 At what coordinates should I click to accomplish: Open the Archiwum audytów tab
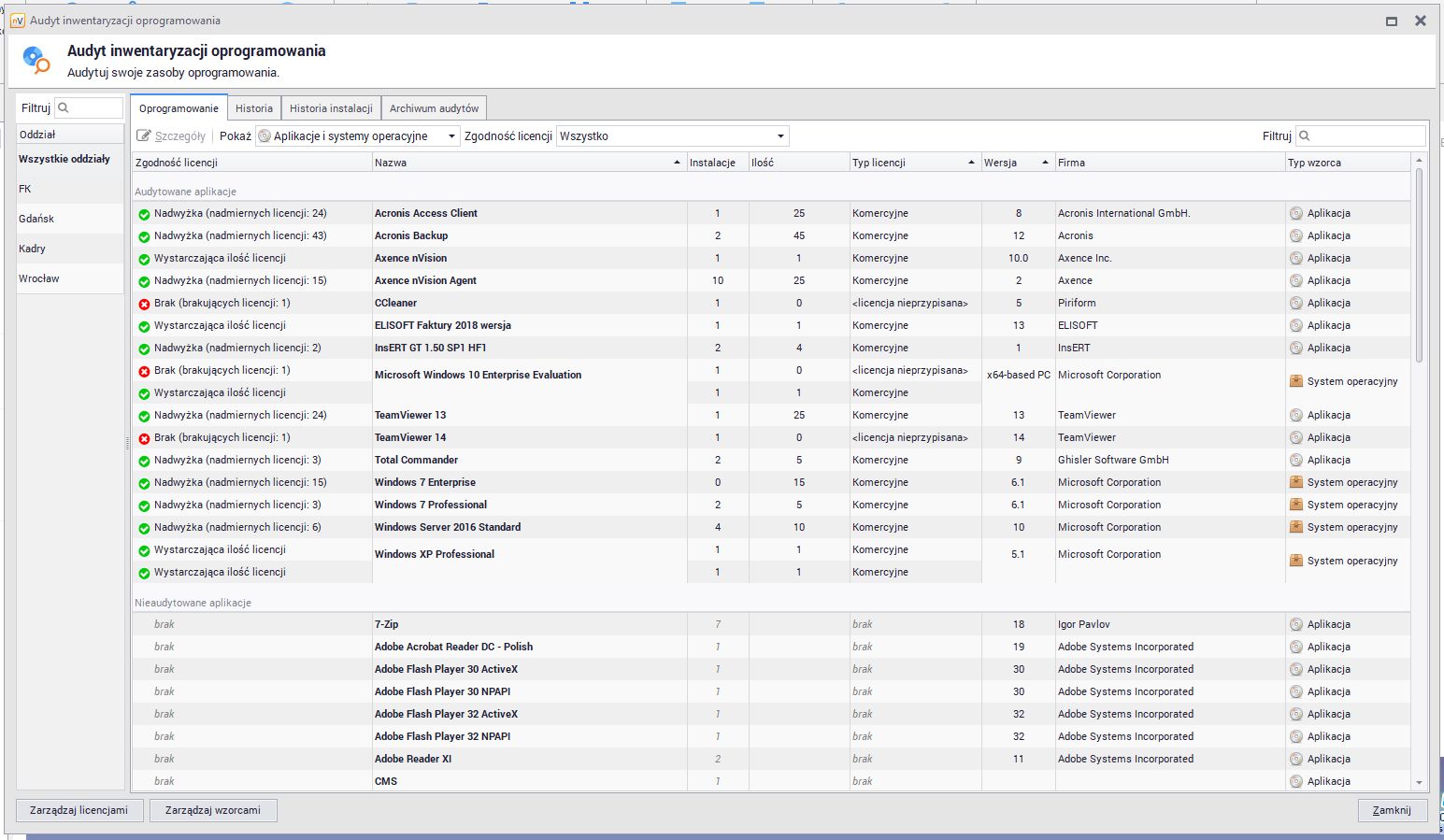(x=434, y=108)
